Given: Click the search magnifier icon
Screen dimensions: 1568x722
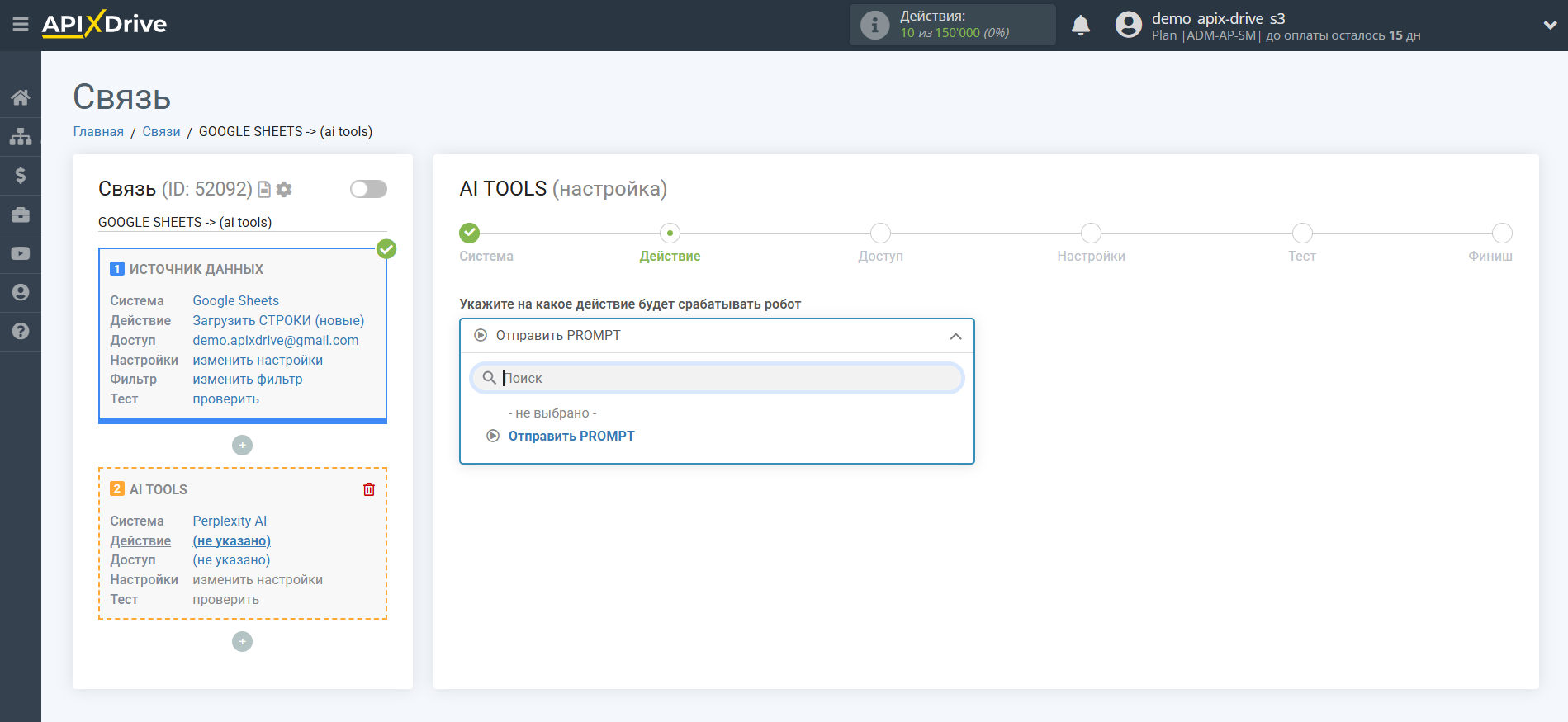Looking at the screenshot, I should pyautogui.click(x=490, y=378).
